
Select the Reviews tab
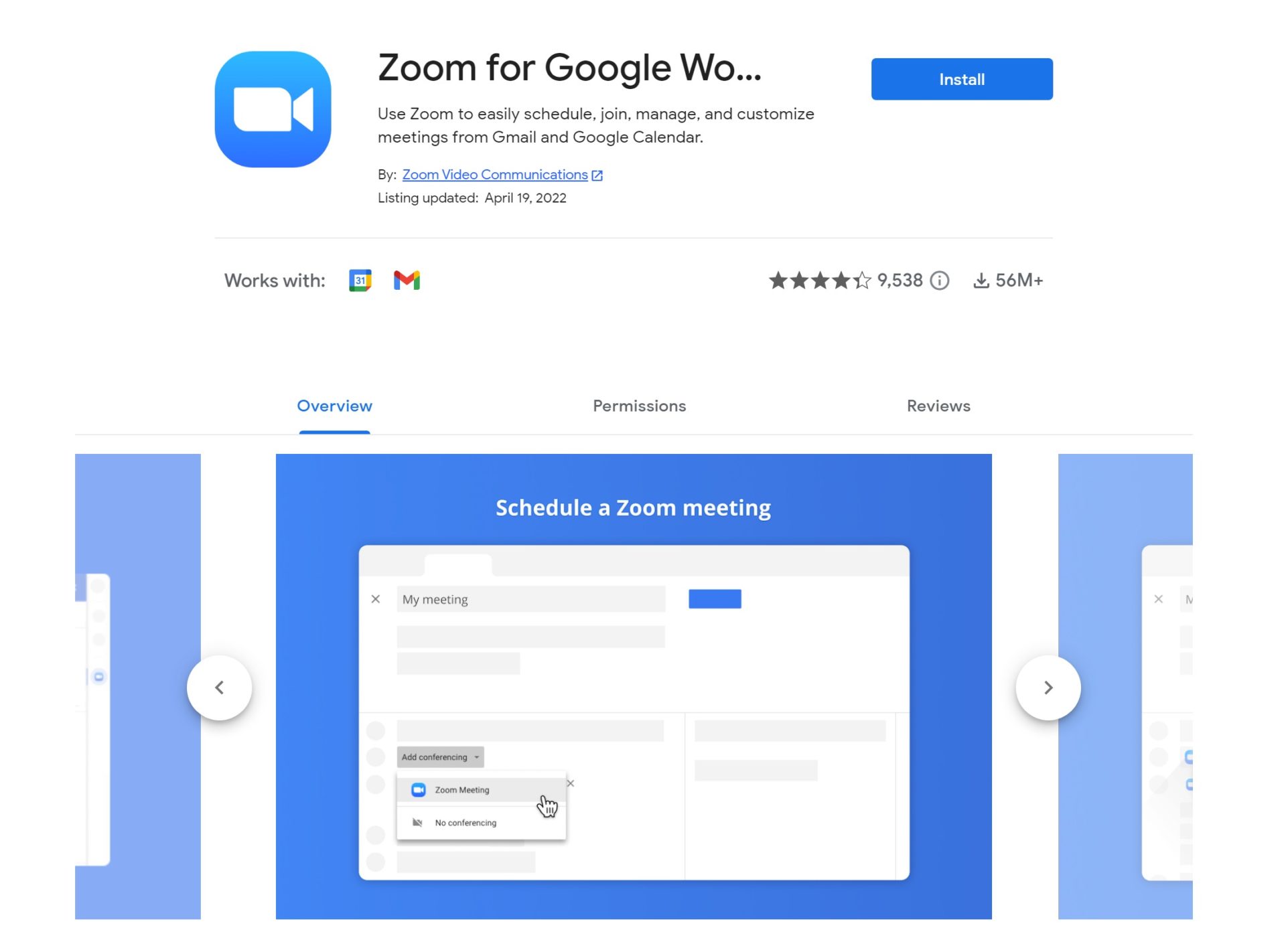pos(938,405)
